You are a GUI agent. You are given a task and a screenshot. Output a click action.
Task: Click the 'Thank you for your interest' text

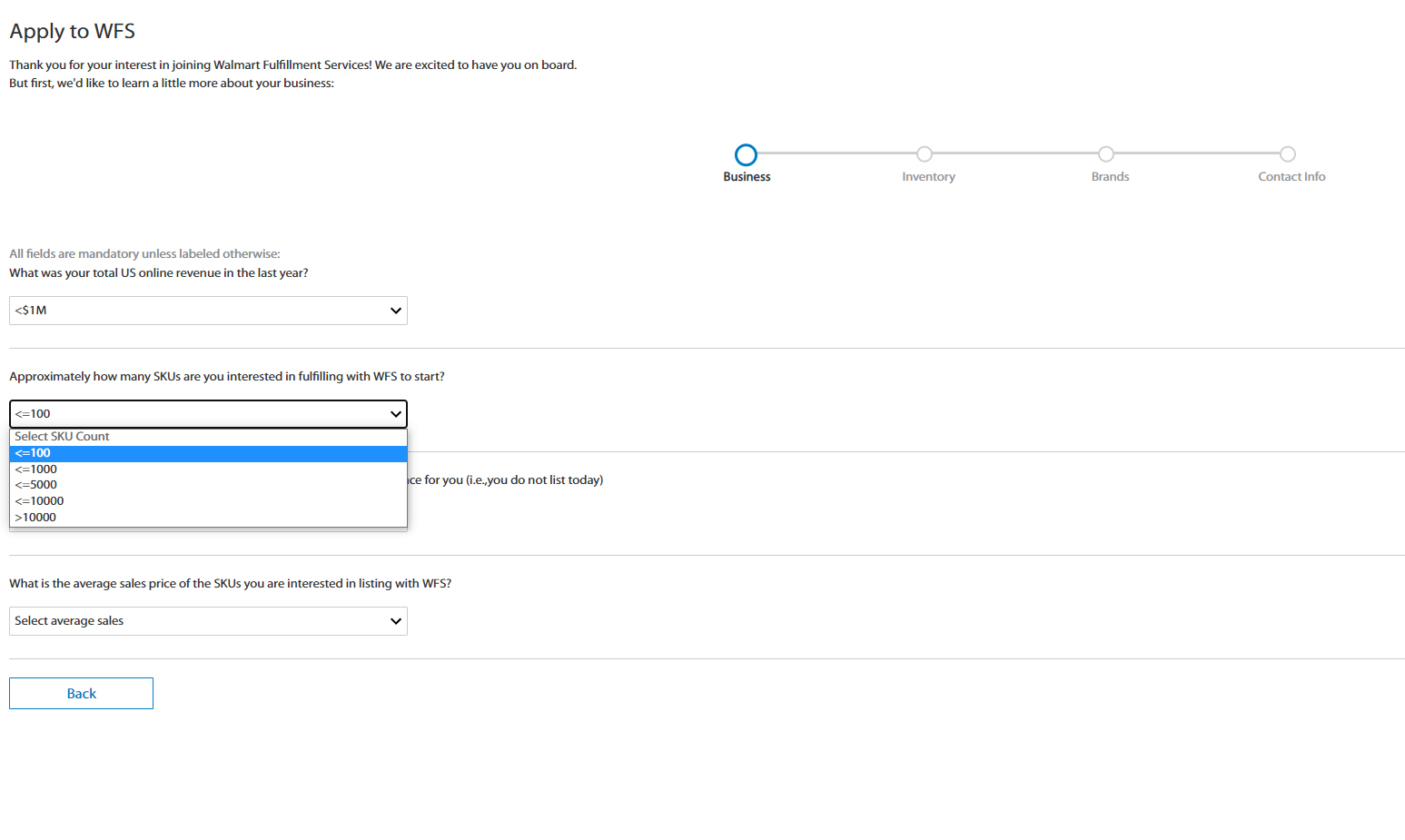(x=292, y=65)
